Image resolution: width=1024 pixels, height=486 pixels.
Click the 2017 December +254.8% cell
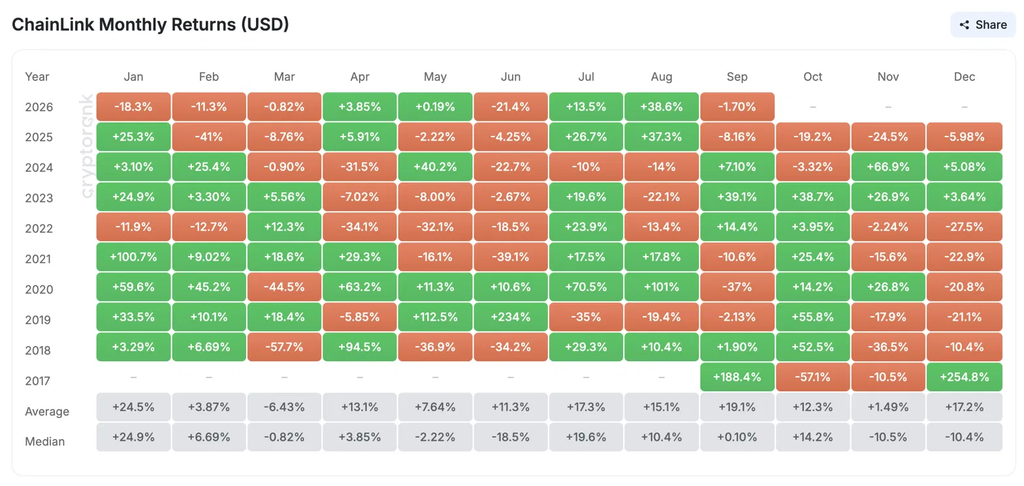(964, 377)
